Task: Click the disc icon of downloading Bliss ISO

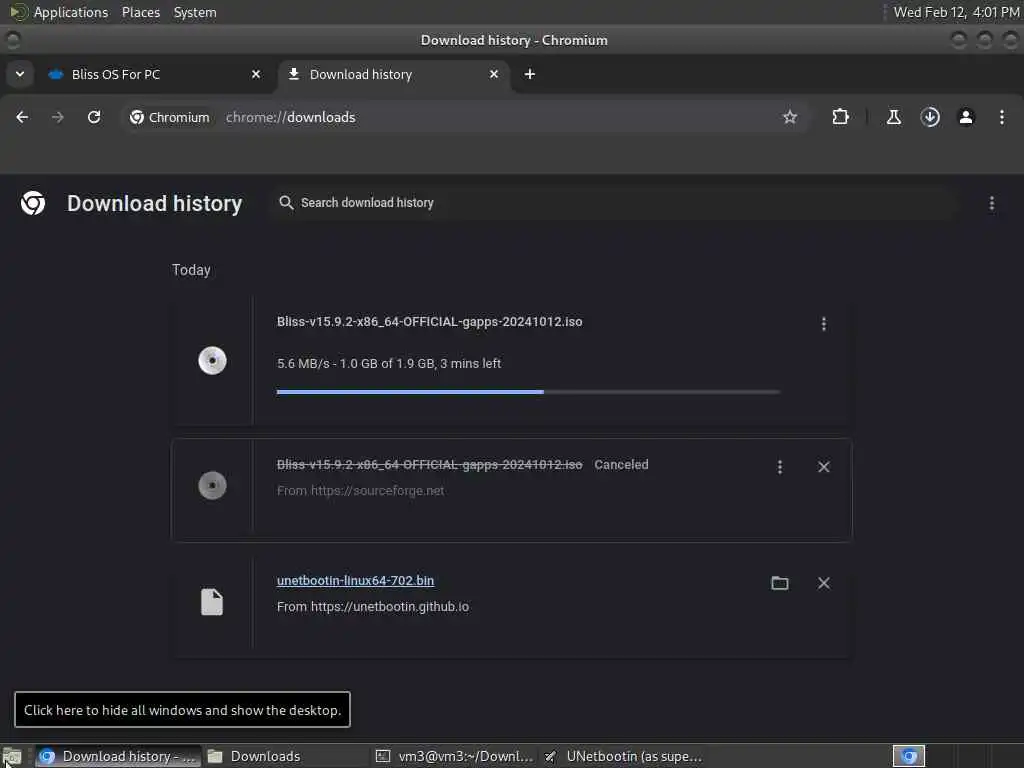Action: click(x=212, y=360)
